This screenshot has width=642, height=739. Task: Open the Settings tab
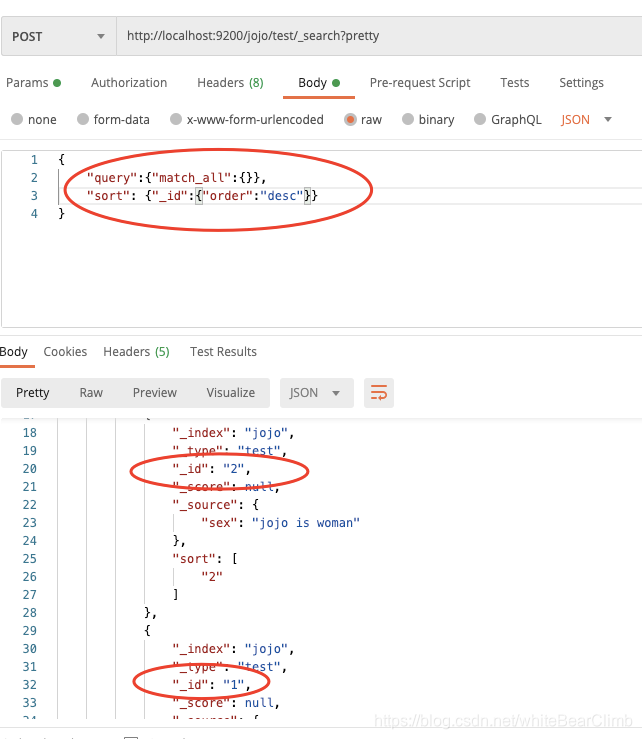(581, 82)
